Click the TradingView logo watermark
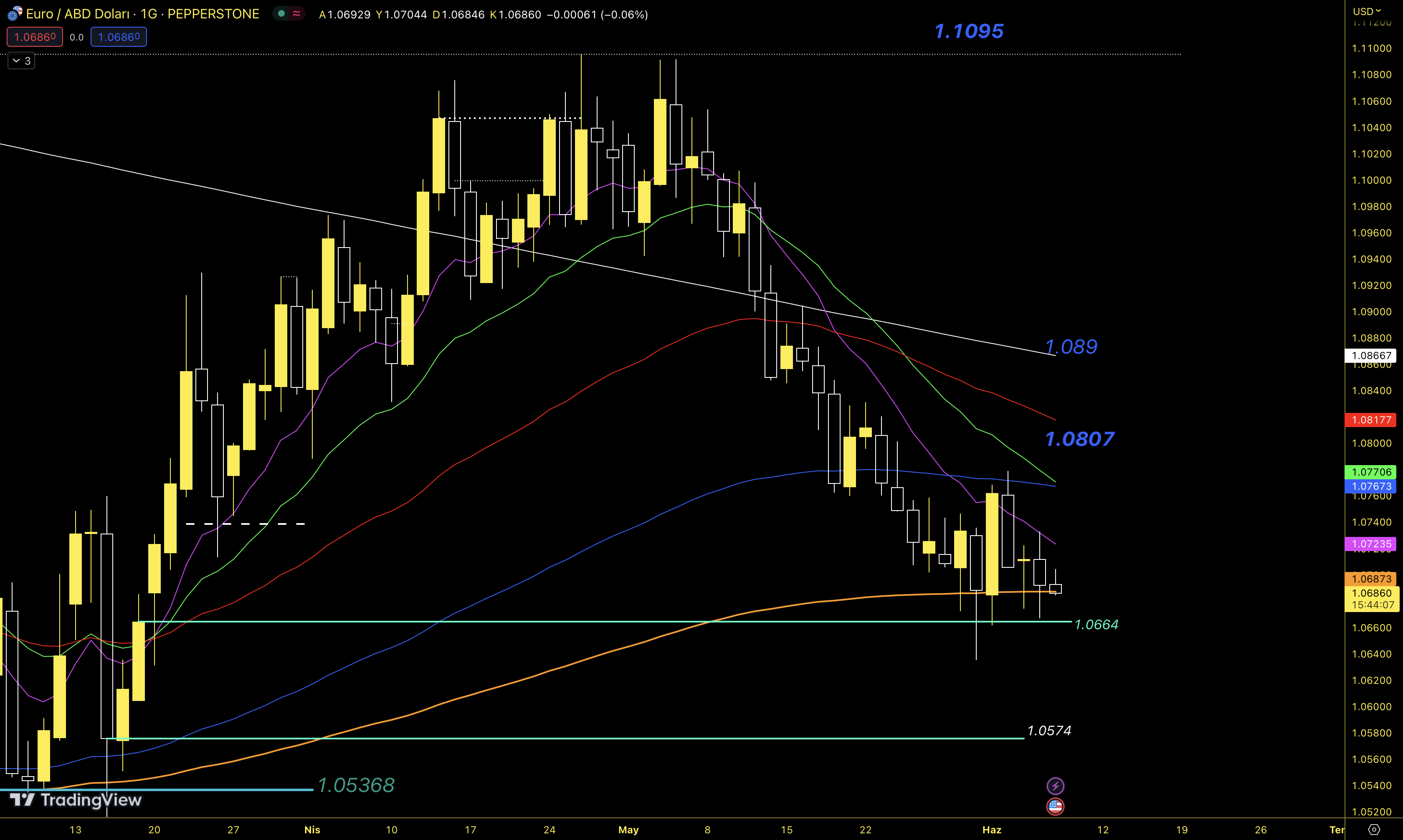Screen dimensions: 1403x840 coord(76,800)
